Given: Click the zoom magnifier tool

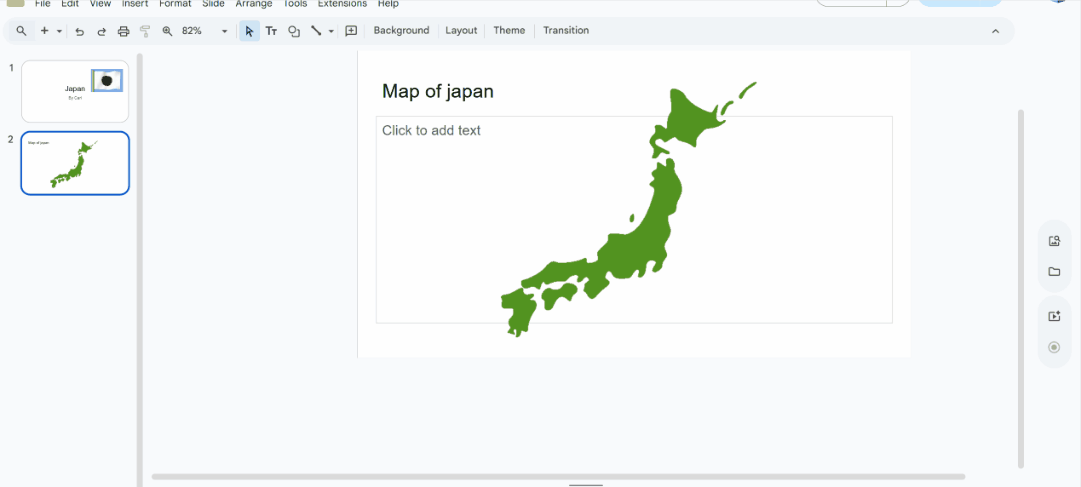Looking at the screenshot, I should (x=167, y=31).
